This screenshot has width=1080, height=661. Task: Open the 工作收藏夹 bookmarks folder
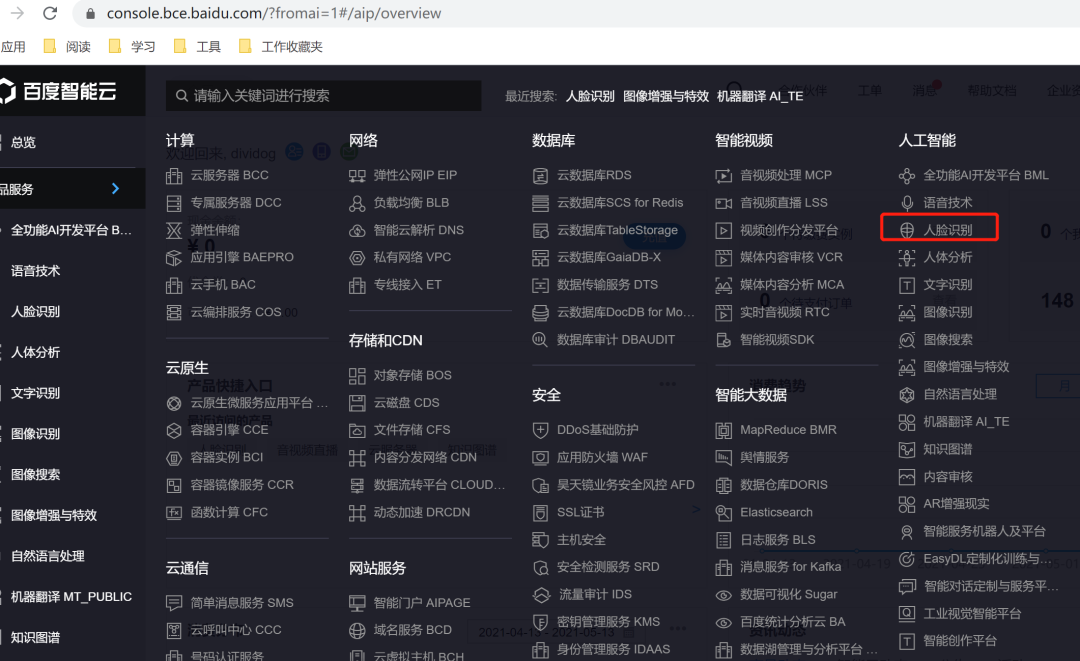tap(281, 46)
